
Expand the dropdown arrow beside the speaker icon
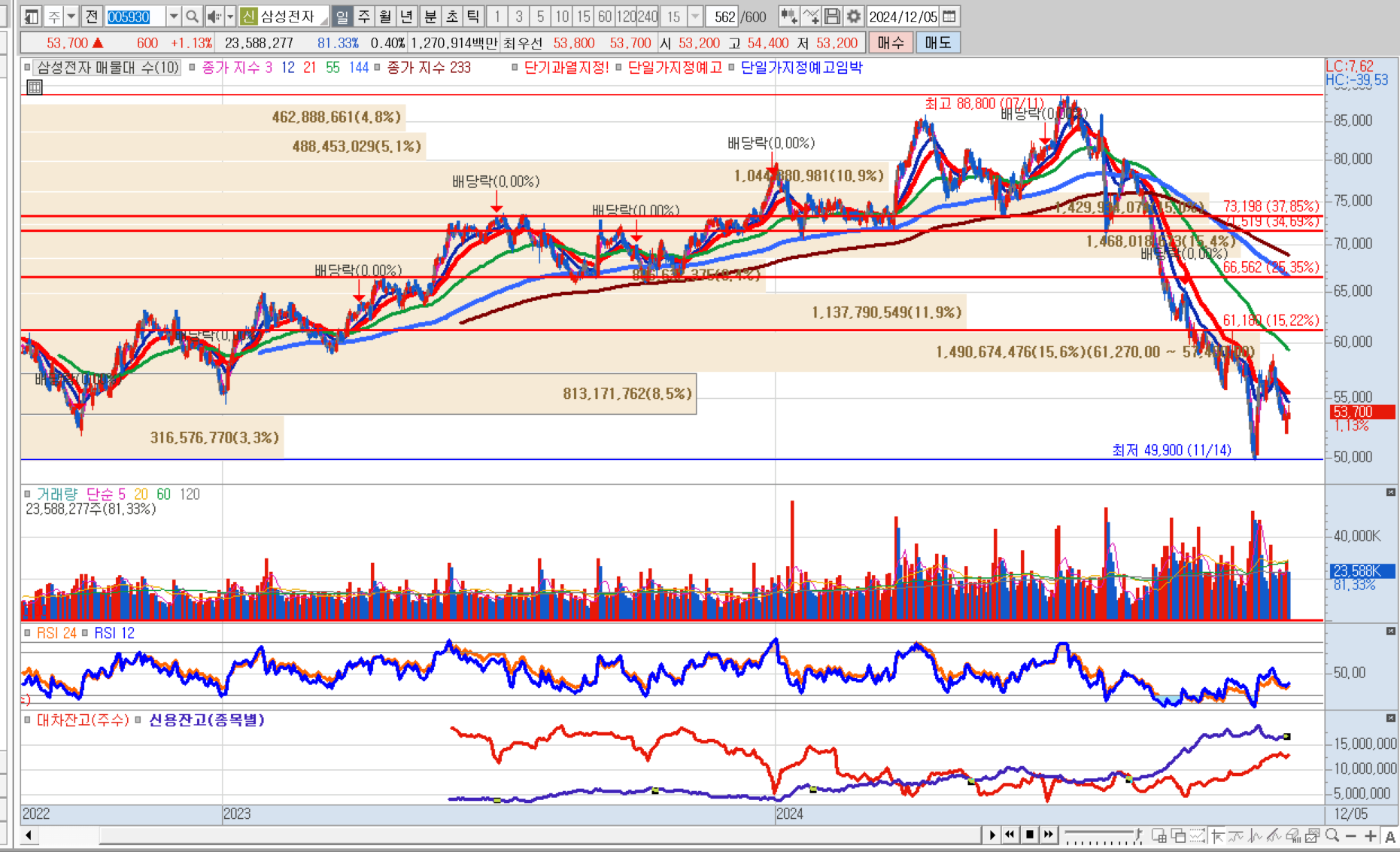(x=230, y=16)
